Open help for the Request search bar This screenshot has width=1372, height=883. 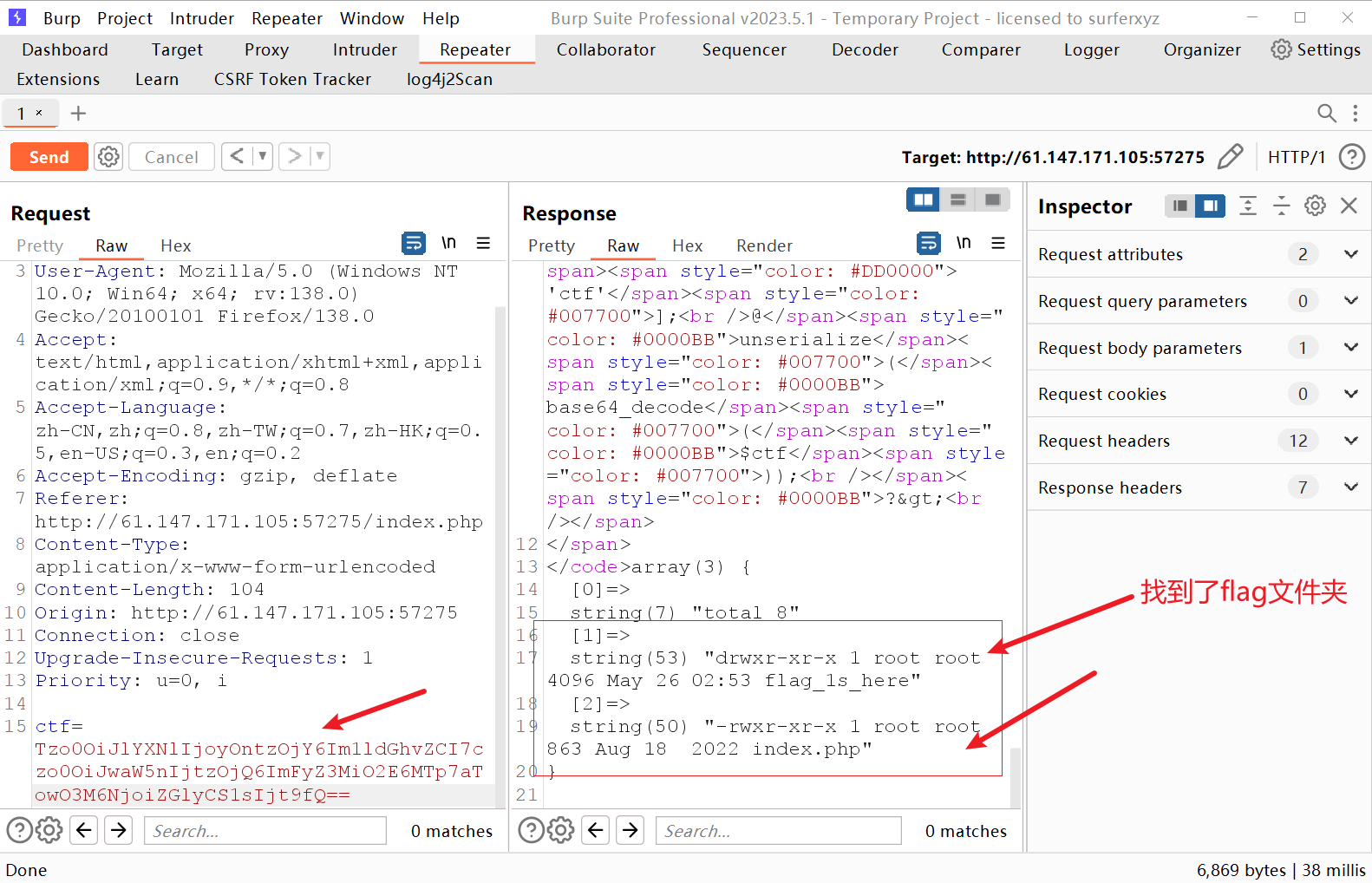19,830
